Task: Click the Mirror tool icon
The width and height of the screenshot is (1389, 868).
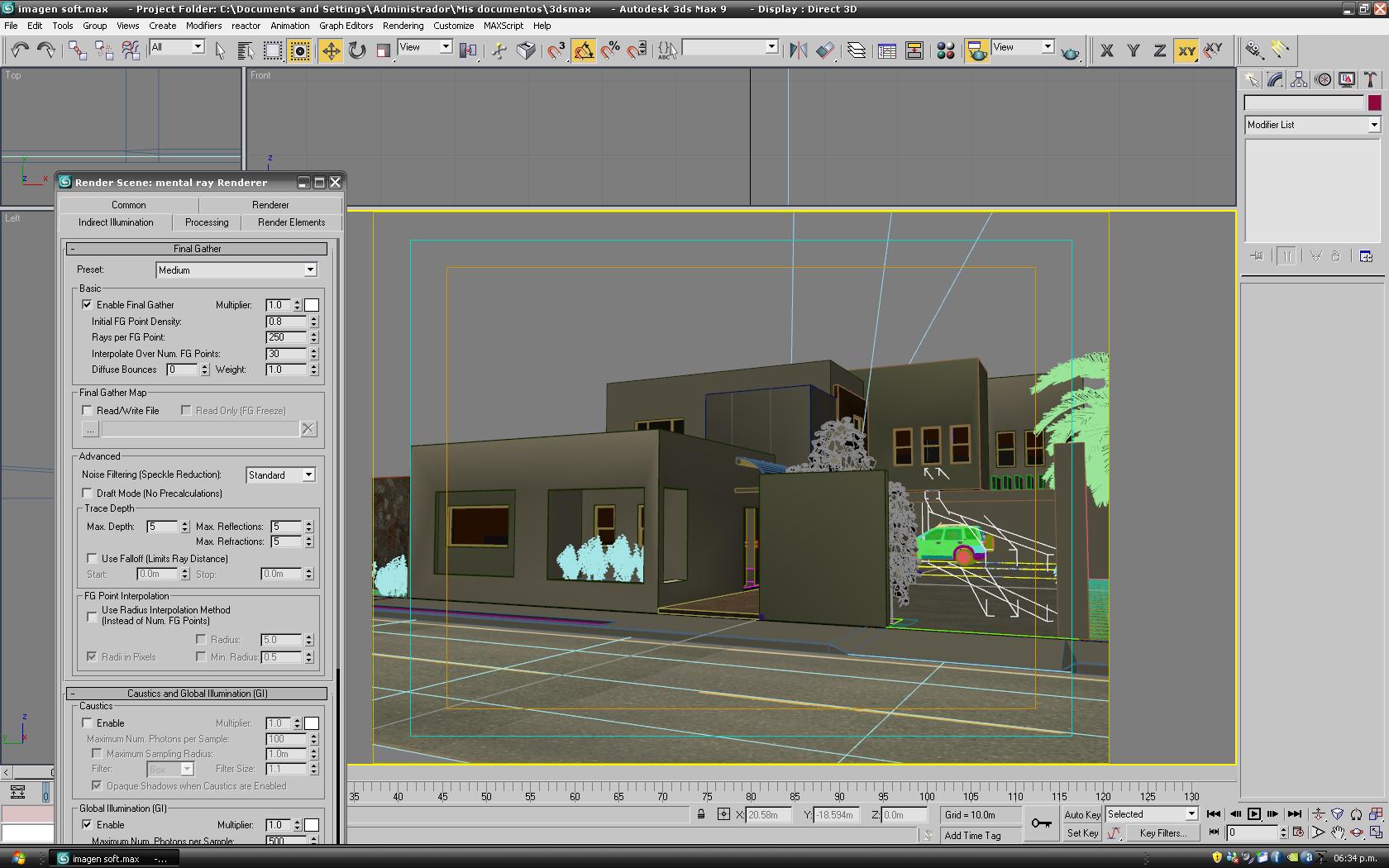Action: (x=798, y=50)
